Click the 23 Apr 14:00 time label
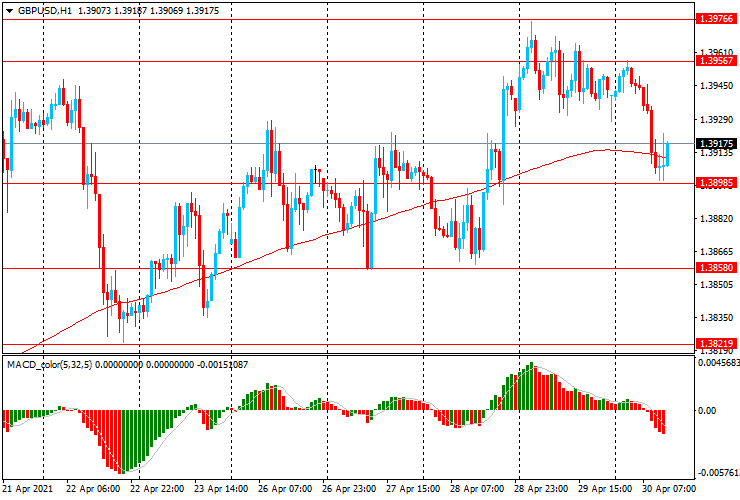Viewport: 740px width, 500px height. coord(220,490)
